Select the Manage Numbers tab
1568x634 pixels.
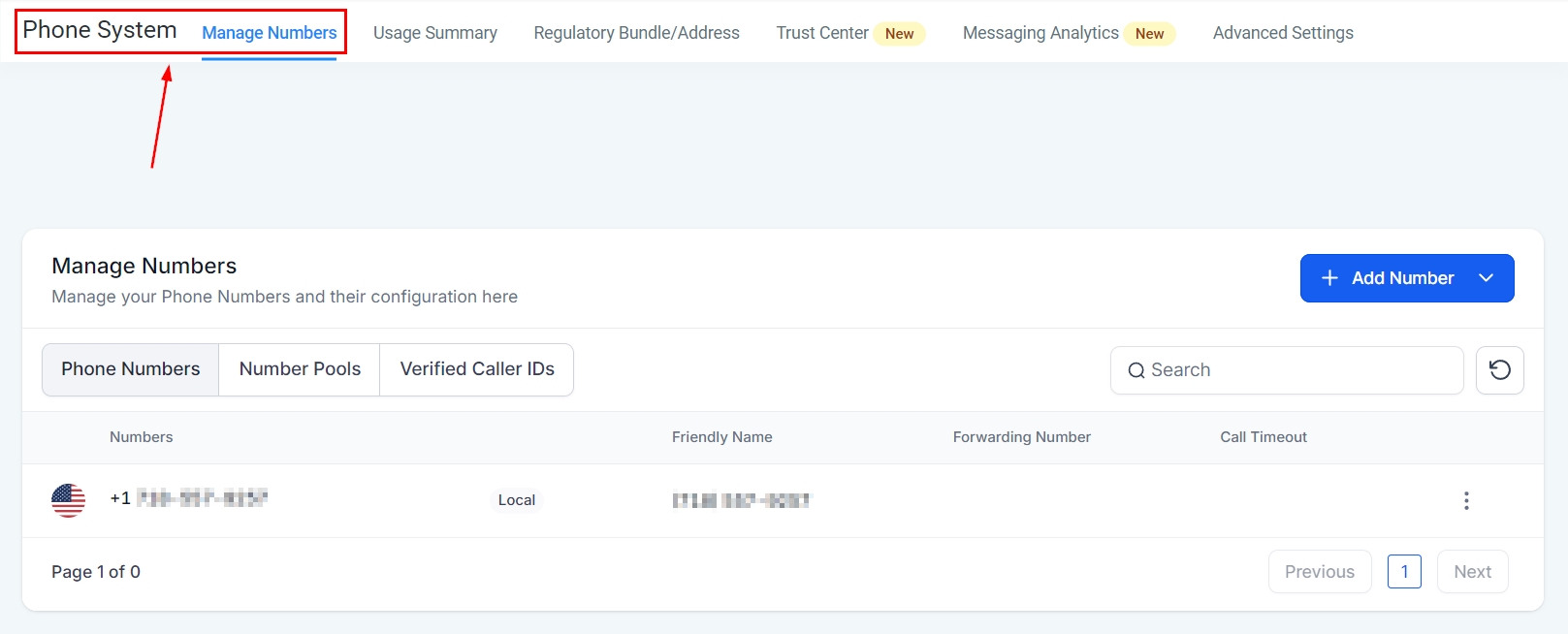(269, 33)
